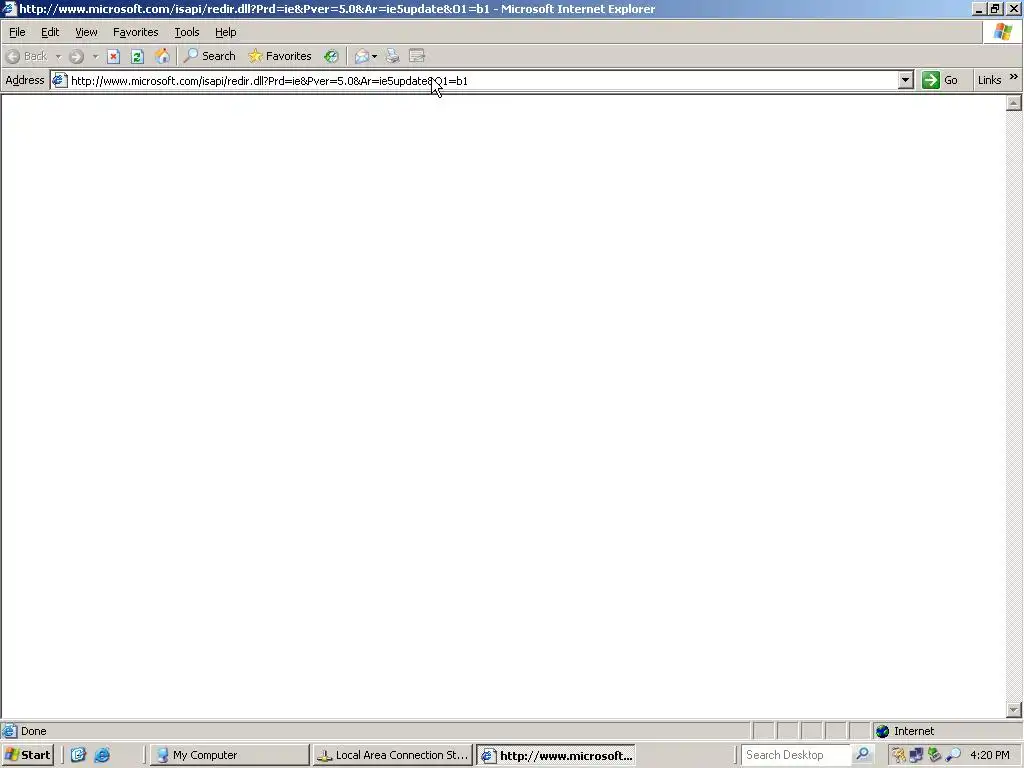The width and height of the screenshot is (1024, 768).
Task: Click the Edit toolbar icon
Action: 417,56
